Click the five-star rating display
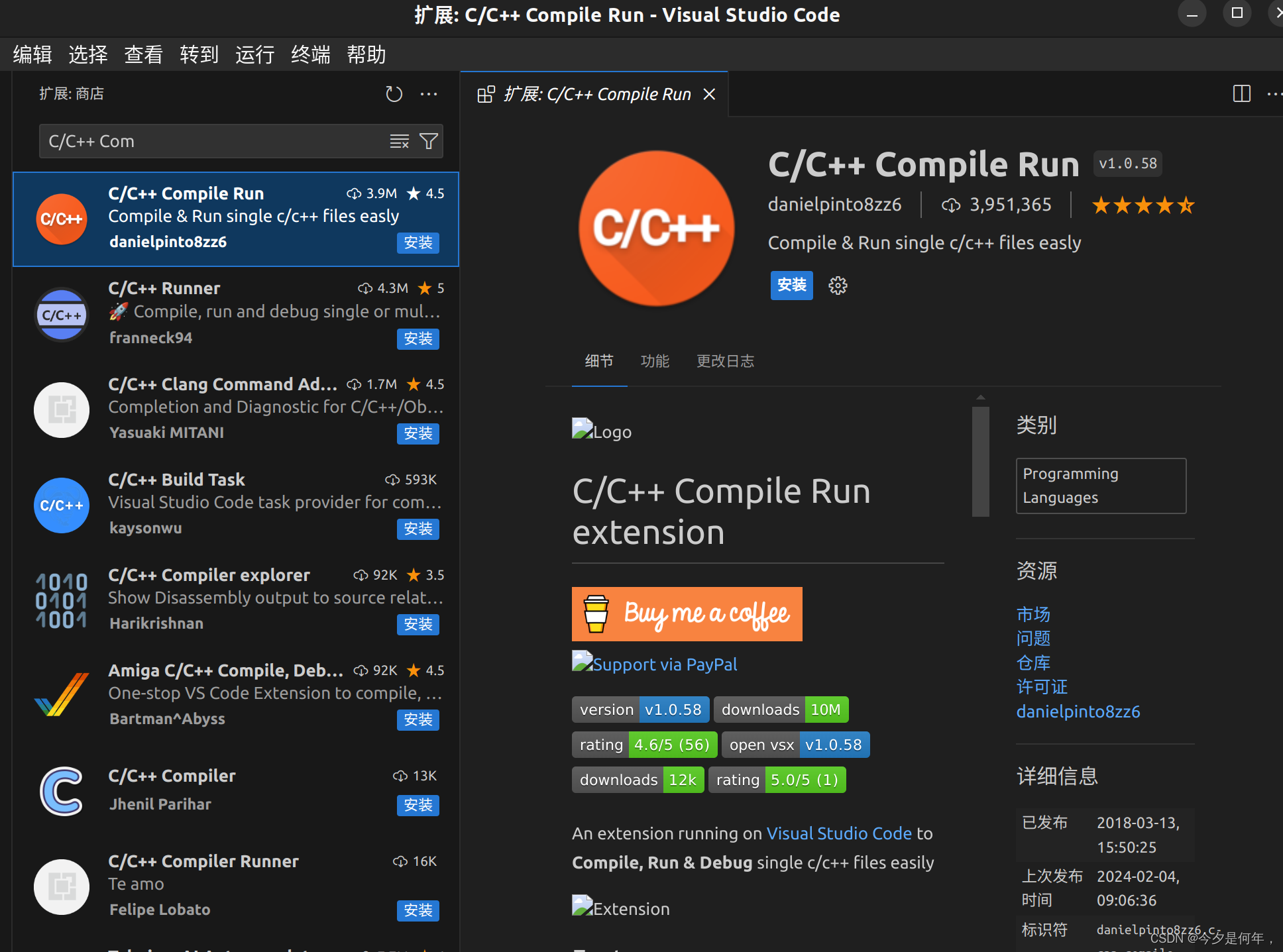Image resolution: width=1283 pixels, height=952 pixels. [x=1143, y=205]
